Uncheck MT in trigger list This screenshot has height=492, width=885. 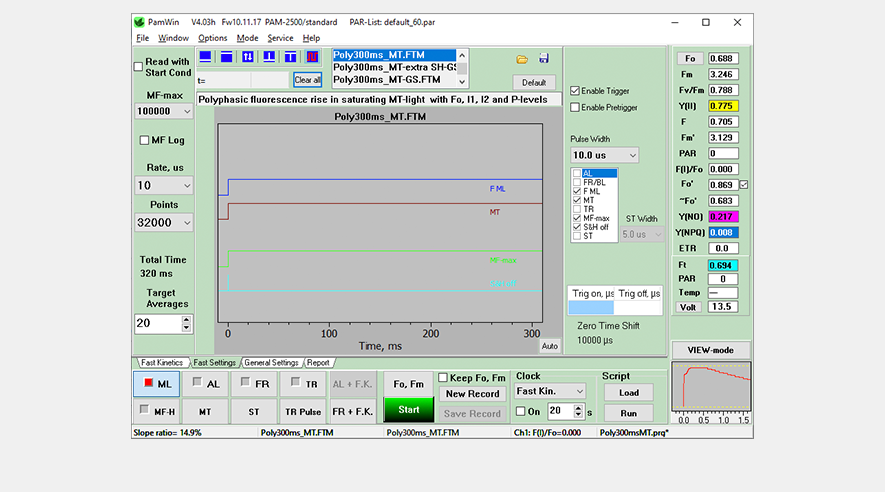pos(577,200)
